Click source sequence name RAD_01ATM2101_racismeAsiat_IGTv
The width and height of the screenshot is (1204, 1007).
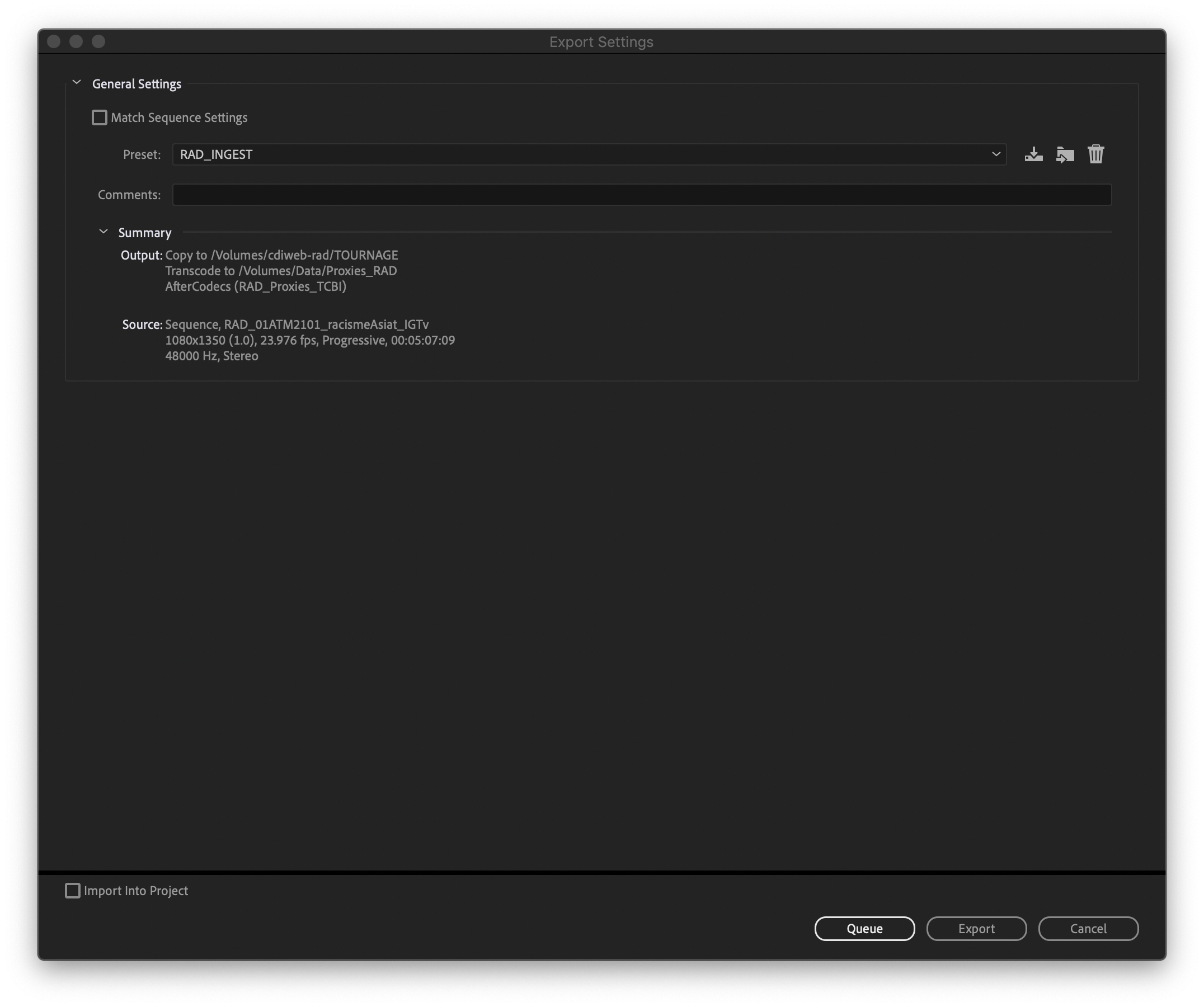tap(326, 324)
